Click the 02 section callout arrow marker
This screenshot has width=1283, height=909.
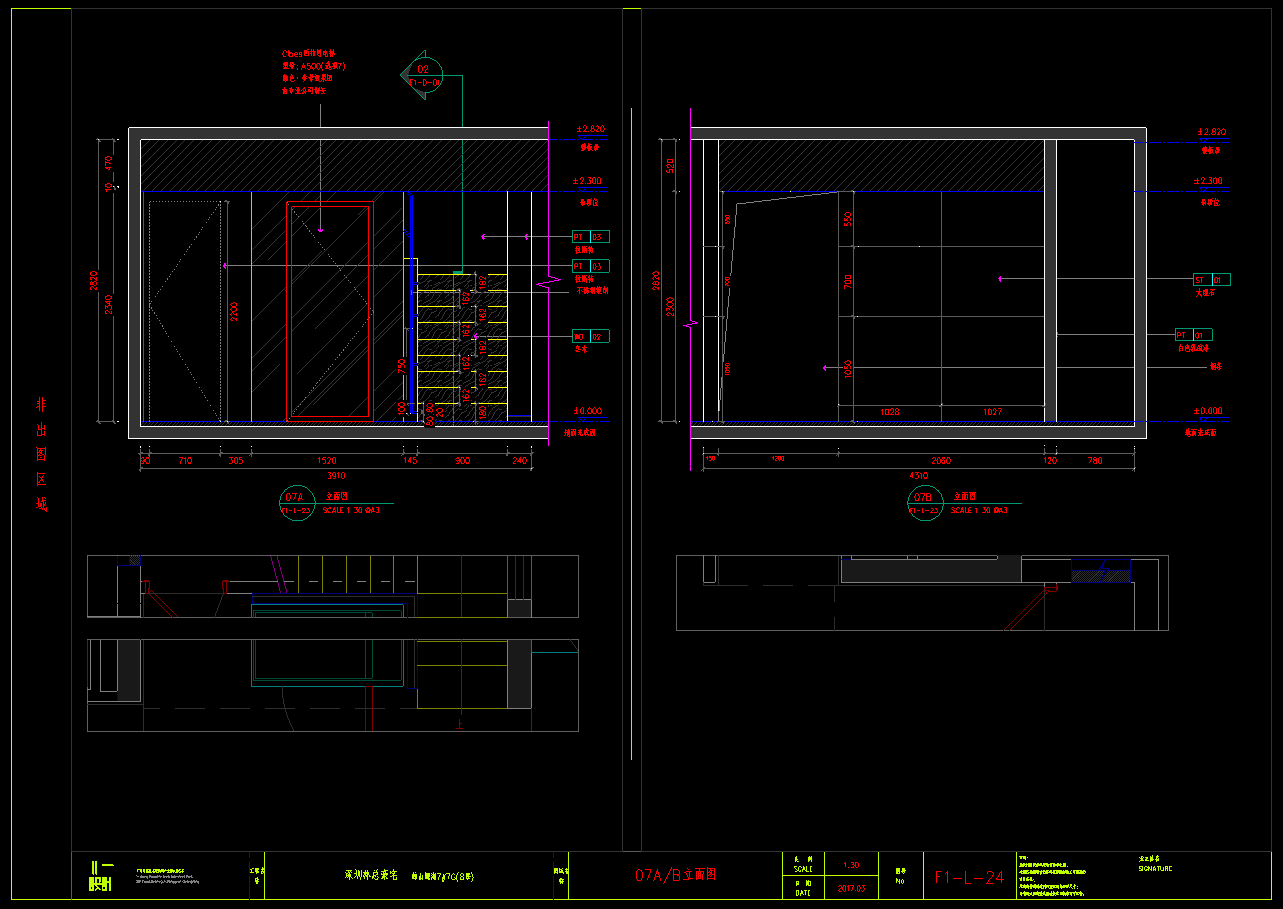(422, 76)
